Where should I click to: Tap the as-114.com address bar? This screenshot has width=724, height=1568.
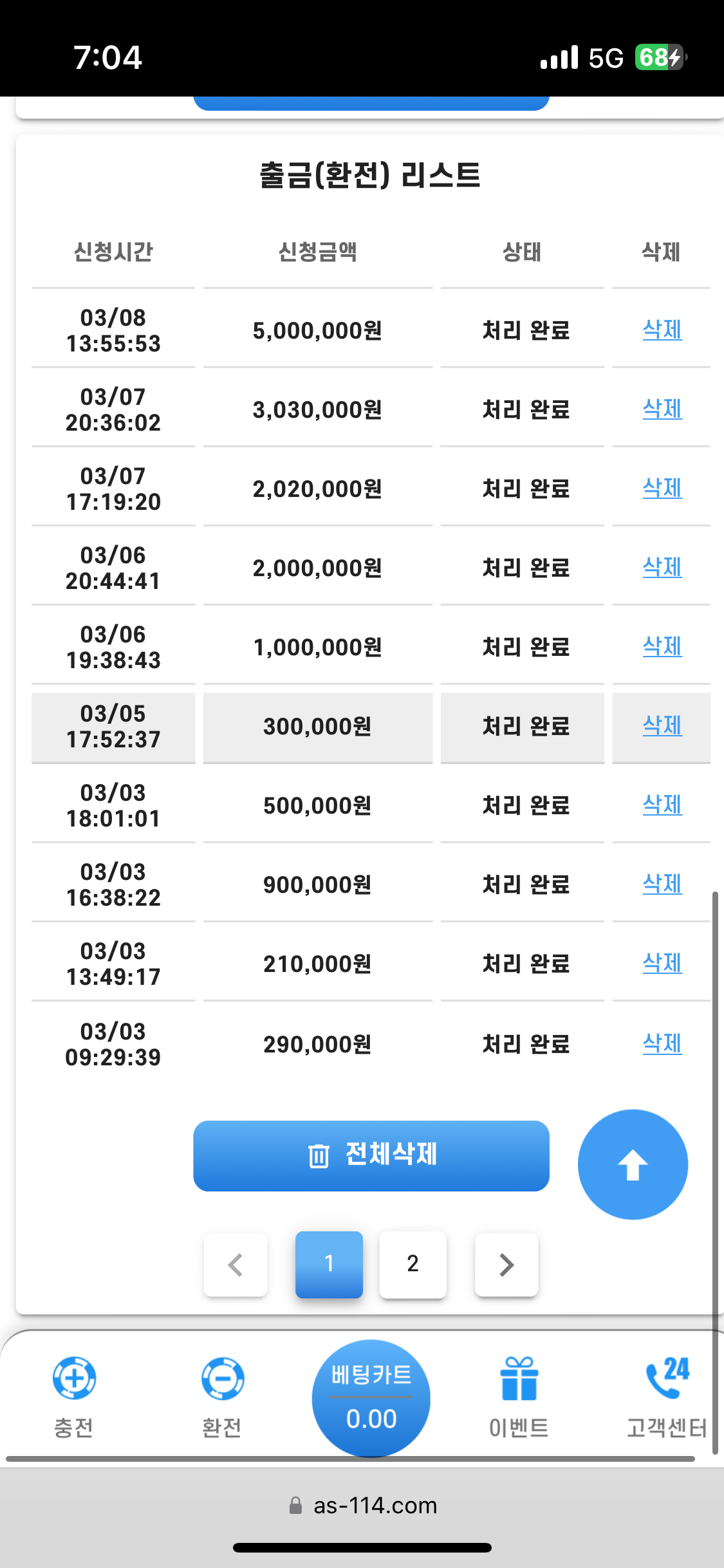pos(375,1506)
